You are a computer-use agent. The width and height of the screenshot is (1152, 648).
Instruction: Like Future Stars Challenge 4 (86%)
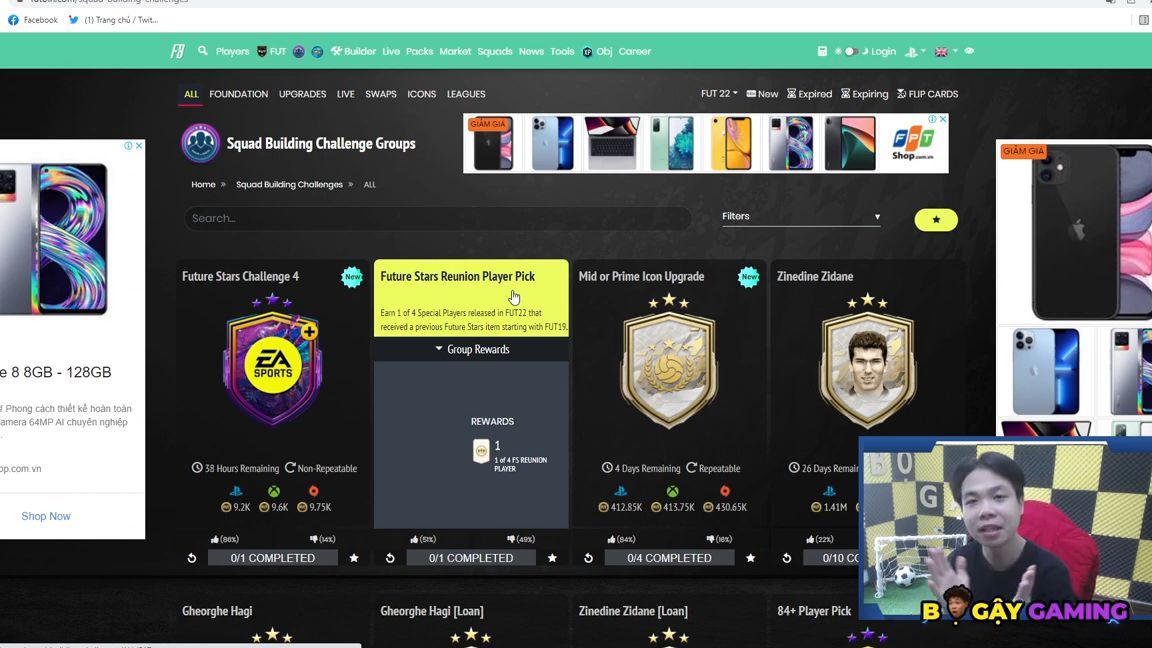225,539
